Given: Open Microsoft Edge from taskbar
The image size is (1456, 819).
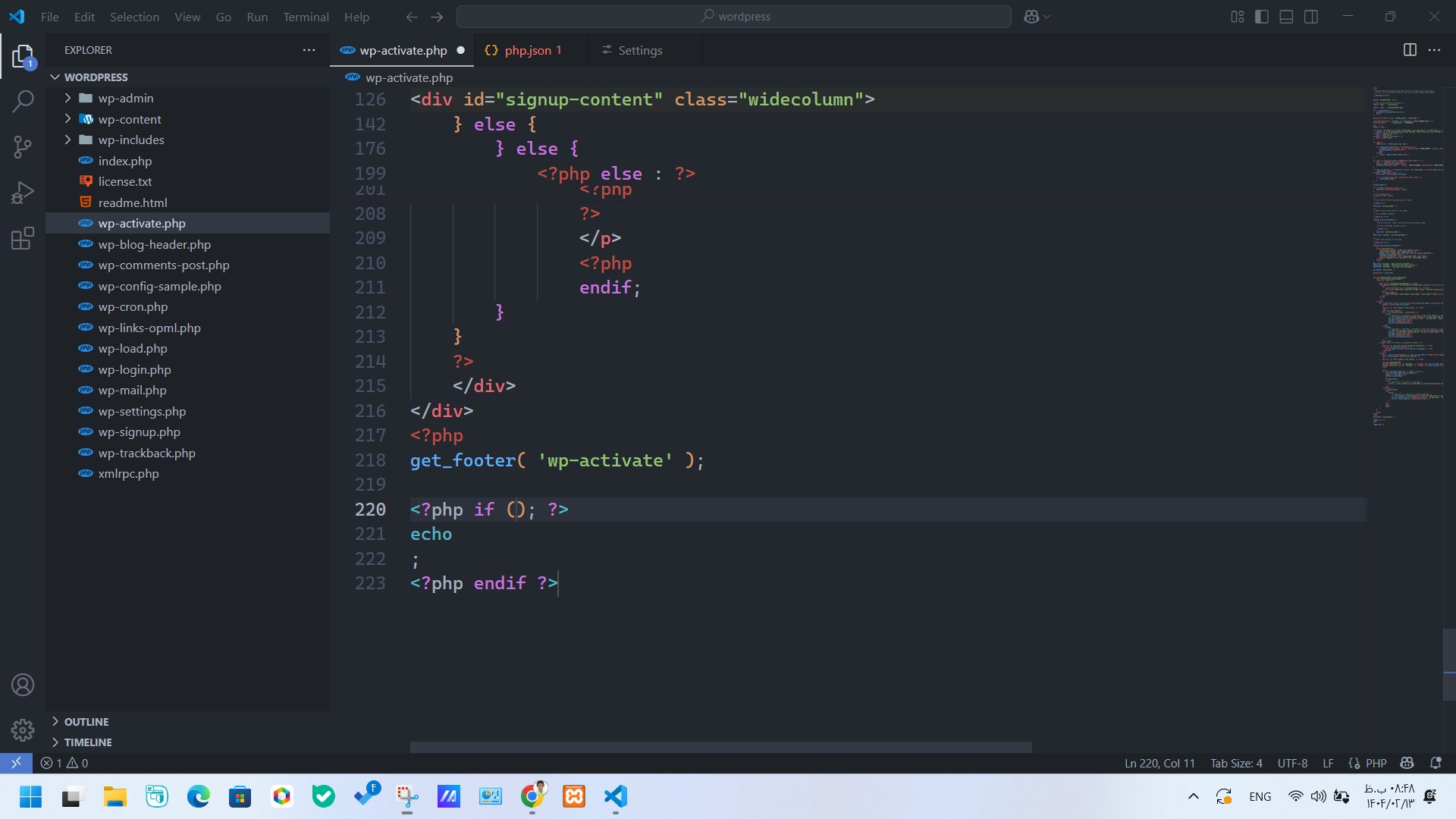Looking at the screenshot, I should click(199, 796).
